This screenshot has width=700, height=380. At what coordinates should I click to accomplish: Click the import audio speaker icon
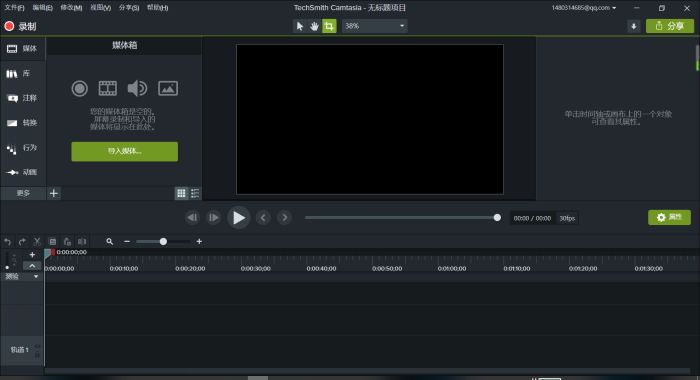[137, 88]
